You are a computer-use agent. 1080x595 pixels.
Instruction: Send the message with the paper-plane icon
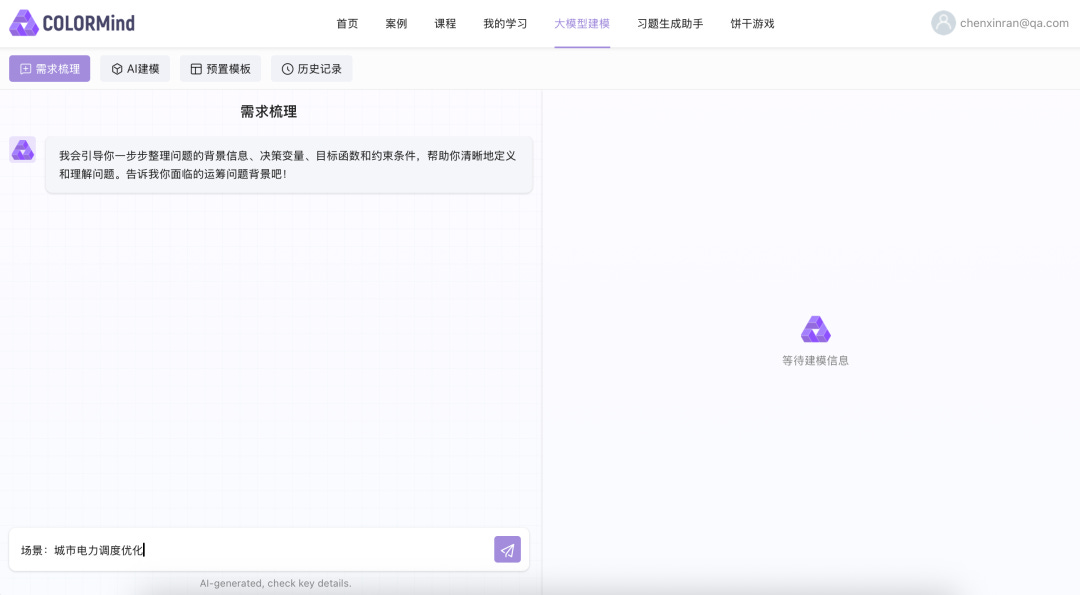[507, 550]
